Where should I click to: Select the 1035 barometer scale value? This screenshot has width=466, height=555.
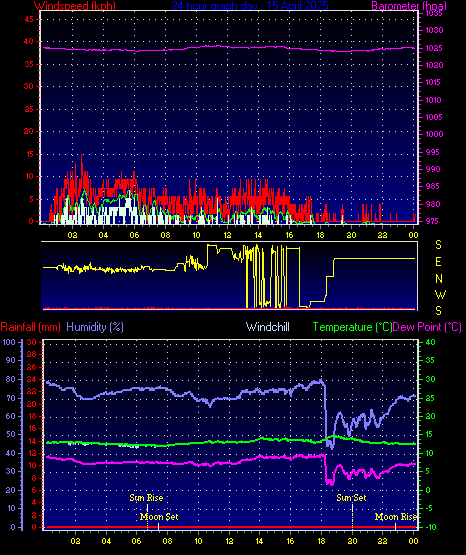click(434, 13)
